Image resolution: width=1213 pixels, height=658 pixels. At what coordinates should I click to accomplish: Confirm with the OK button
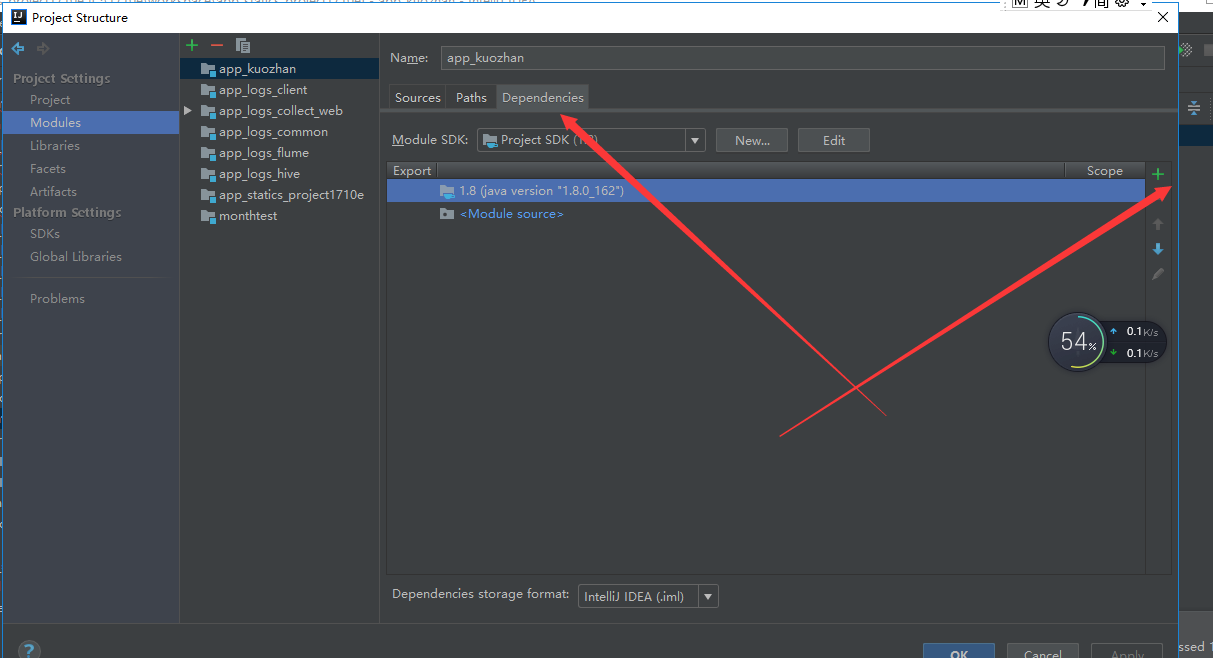(x=959, y=651)
